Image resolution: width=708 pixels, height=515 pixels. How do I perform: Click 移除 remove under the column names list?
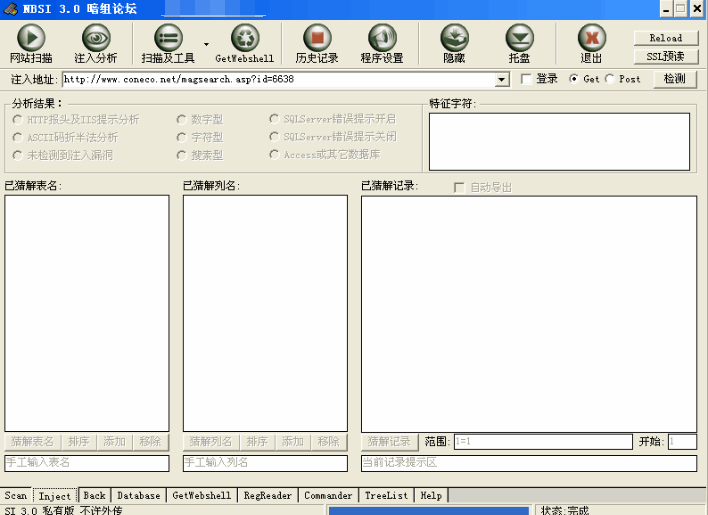click(329, 441)
